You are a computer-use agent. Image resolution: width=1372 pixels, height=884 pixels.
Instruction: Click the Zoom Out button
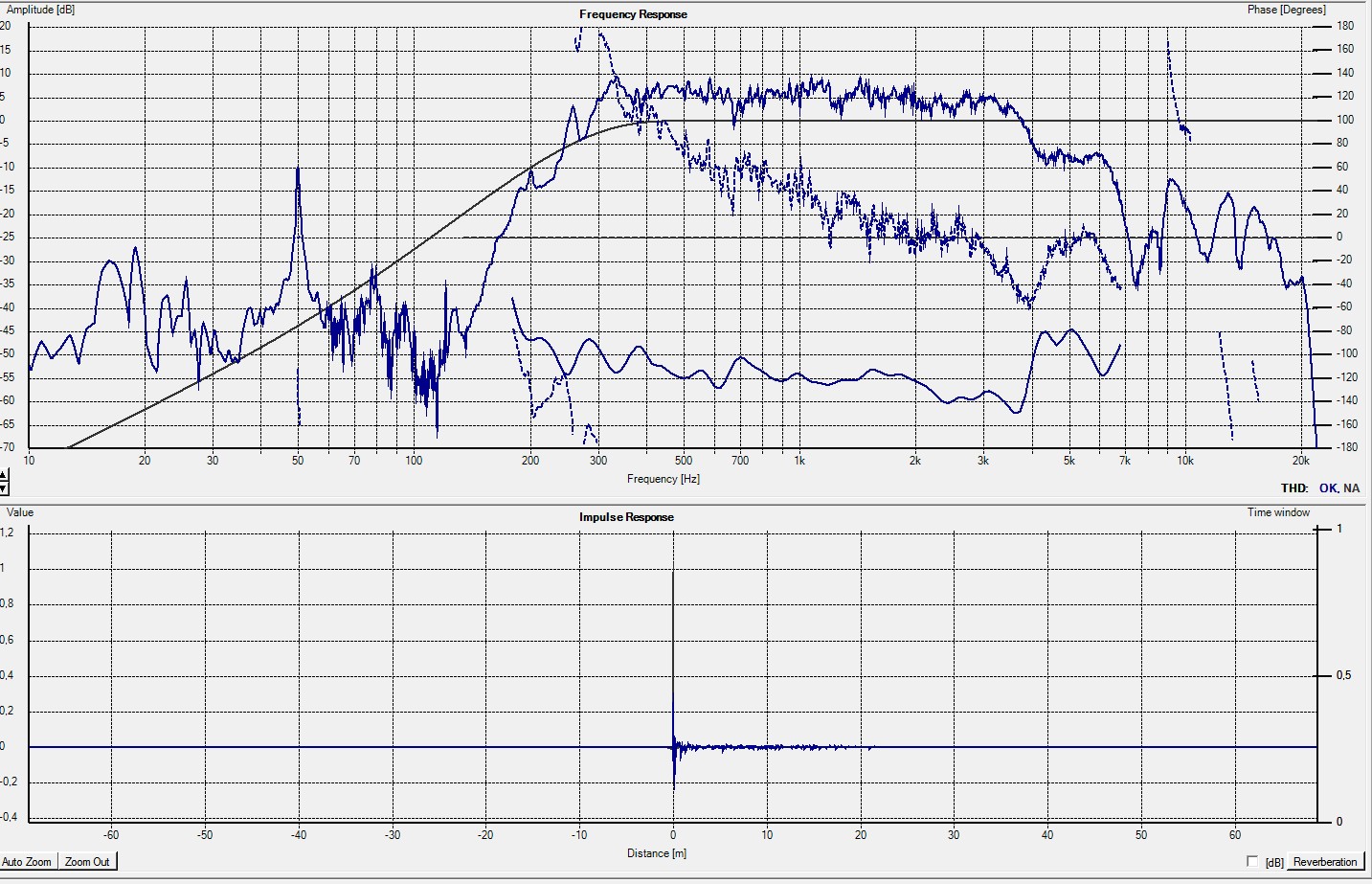[87, 862]
